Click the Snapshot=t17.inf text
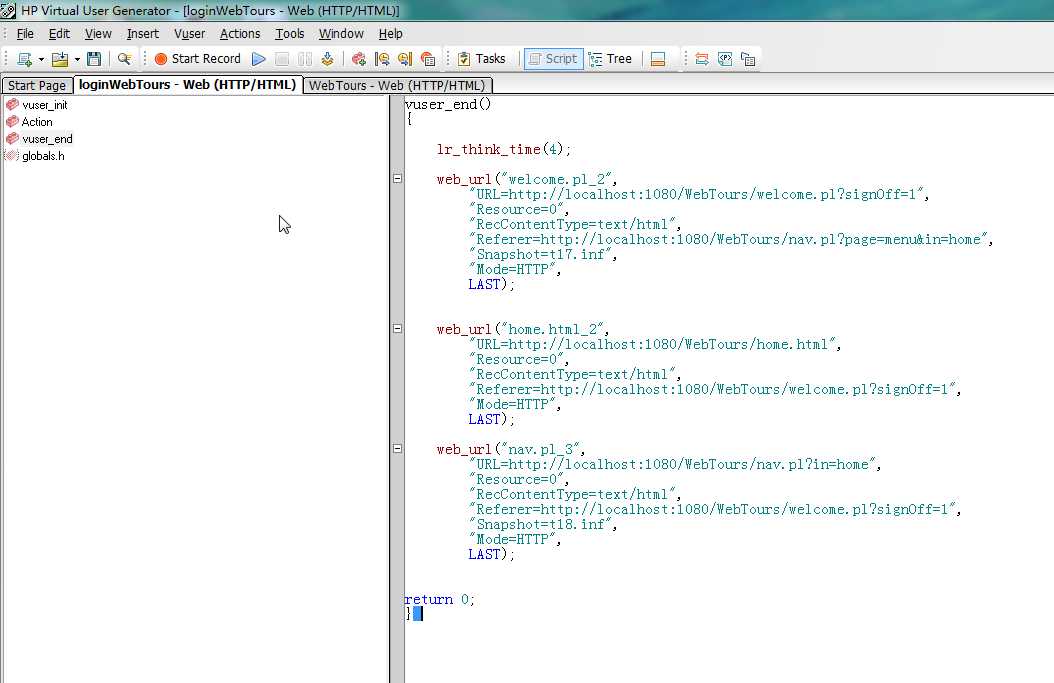Screen dimensions: 1054x683 coord(542,255)
